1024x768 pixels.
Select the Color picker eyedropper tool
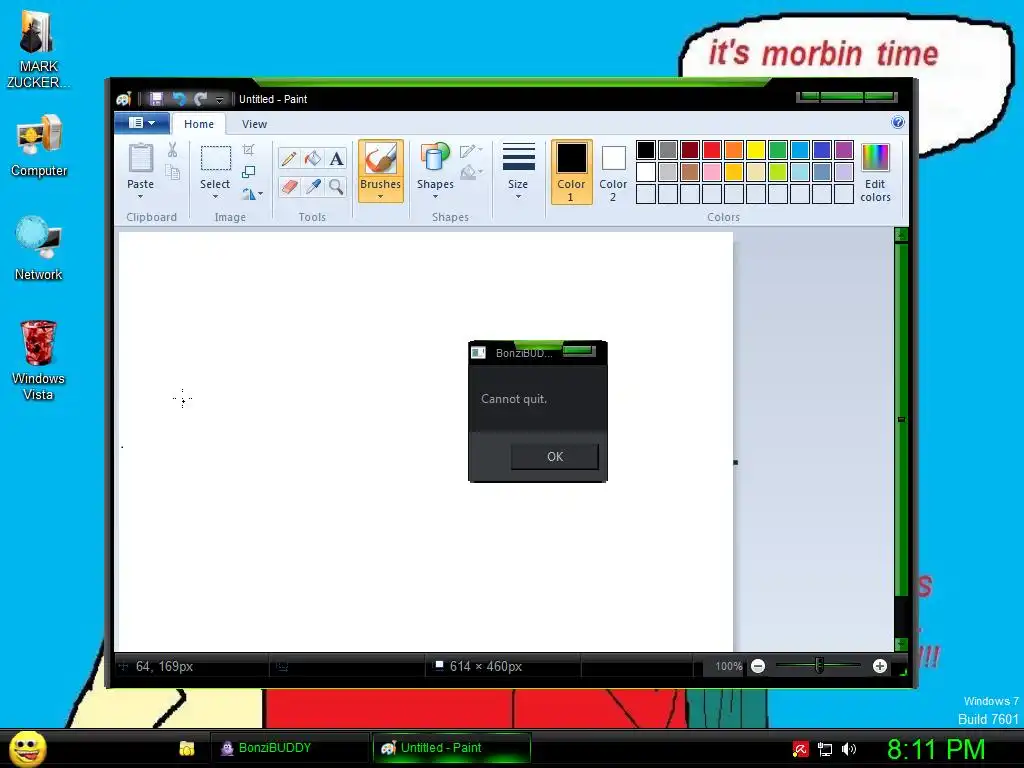click(313, 187)
